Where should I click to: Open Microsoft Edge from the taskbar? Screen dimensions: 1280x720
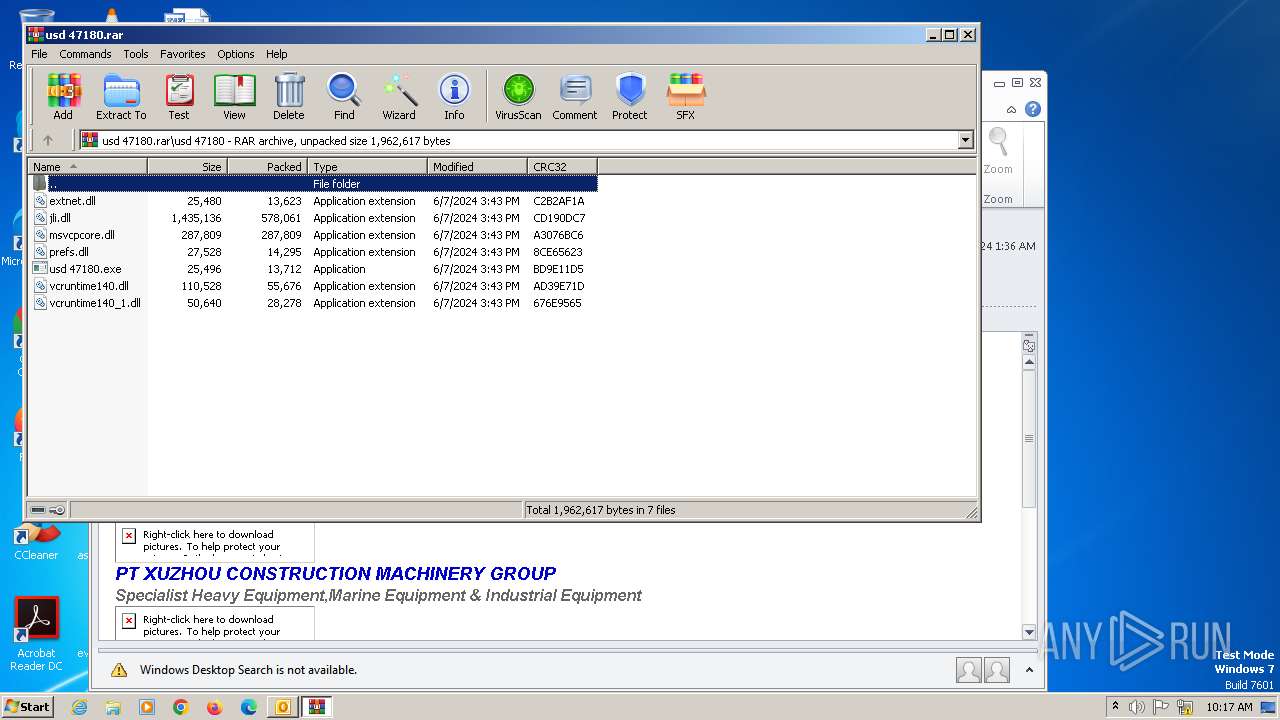(249, 707)
